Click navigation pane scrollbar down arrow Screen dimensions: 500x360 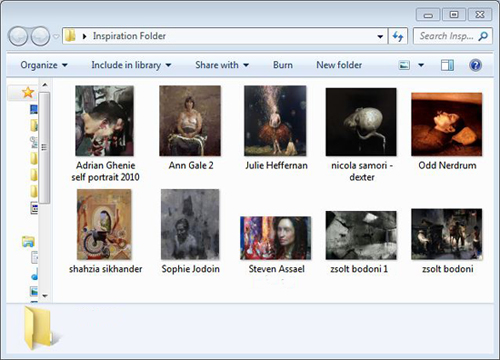tap(45, 296)
